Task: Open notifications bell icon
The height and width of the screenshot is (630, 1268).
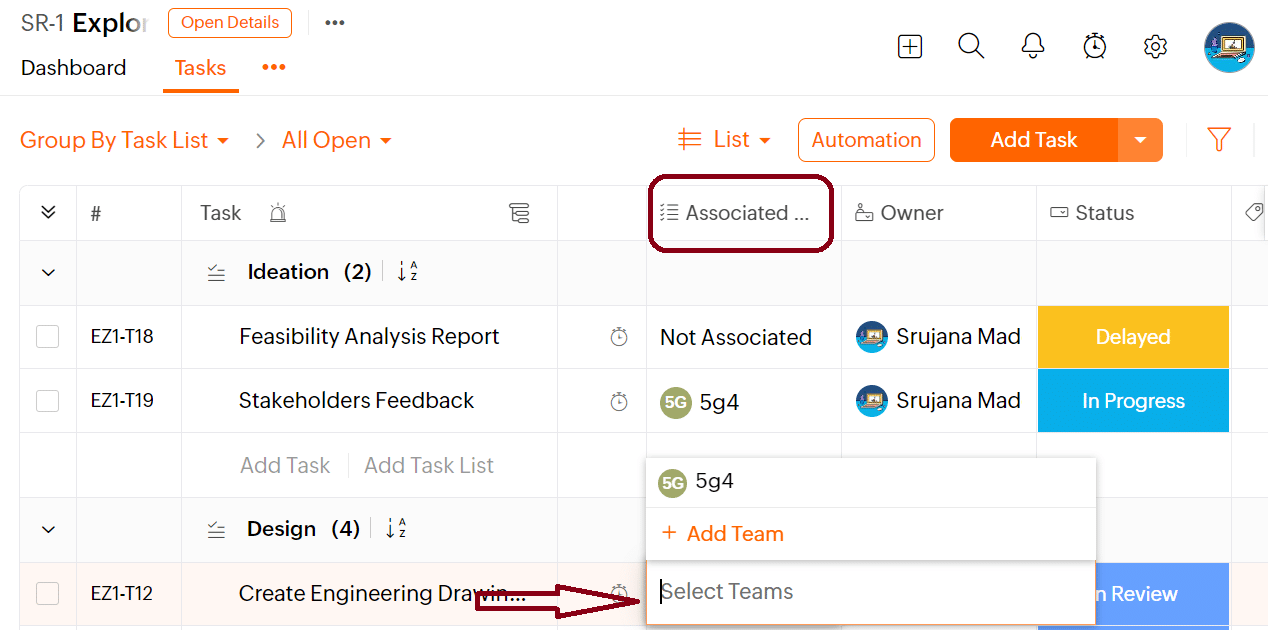Action: (x=1033, y=46)
